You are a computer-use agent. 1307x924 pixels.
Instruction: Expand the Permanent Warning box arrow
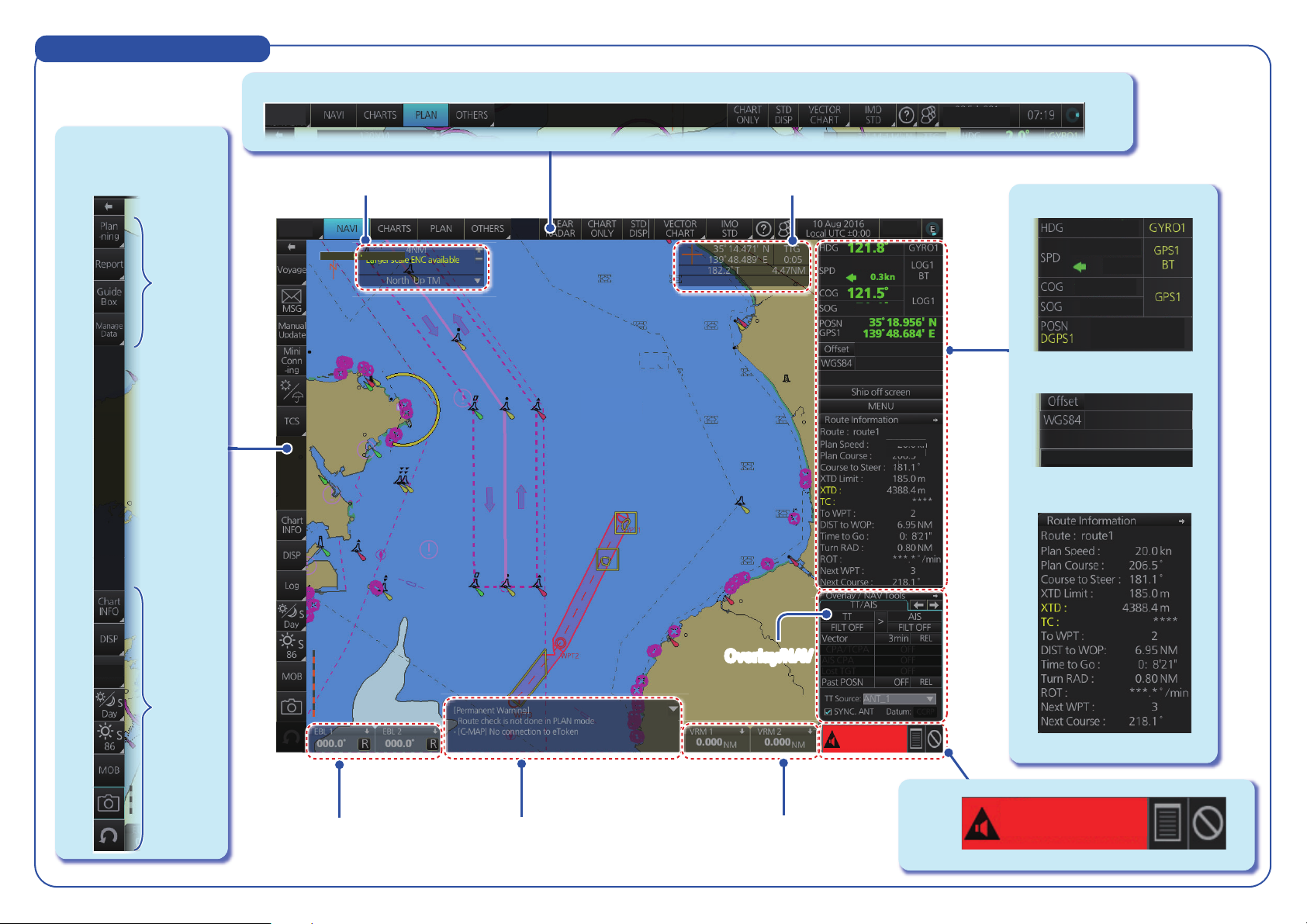(673, 709)
